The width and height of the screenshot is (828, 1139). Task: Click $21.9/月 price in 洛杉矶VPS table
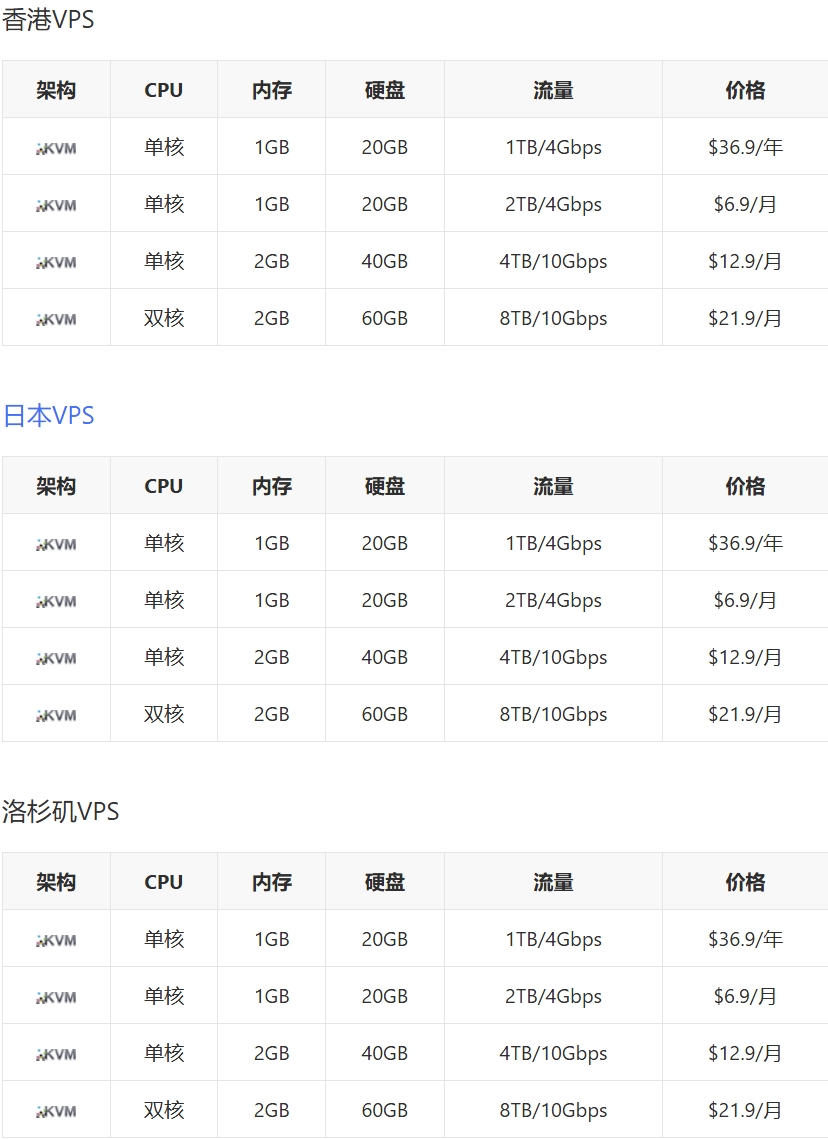tap(745, 1110)
